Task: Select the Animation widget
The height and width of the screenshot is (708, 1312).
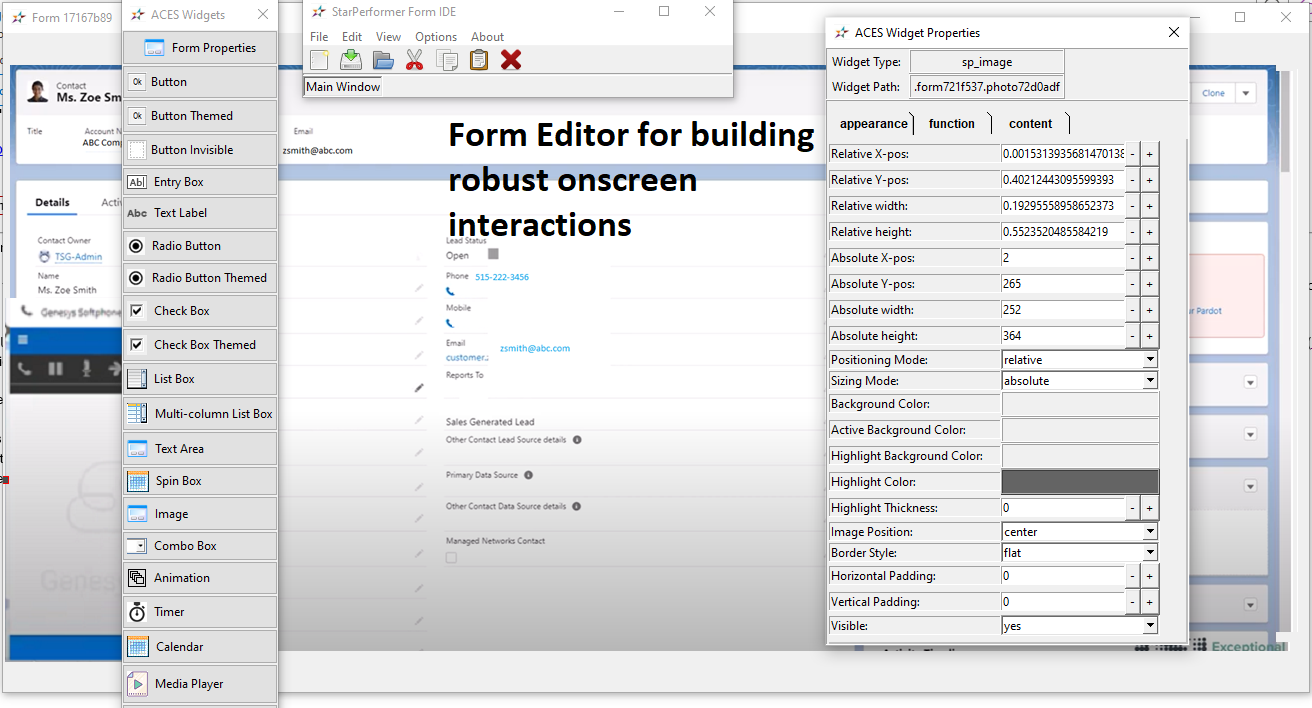Action: point(200,578)
